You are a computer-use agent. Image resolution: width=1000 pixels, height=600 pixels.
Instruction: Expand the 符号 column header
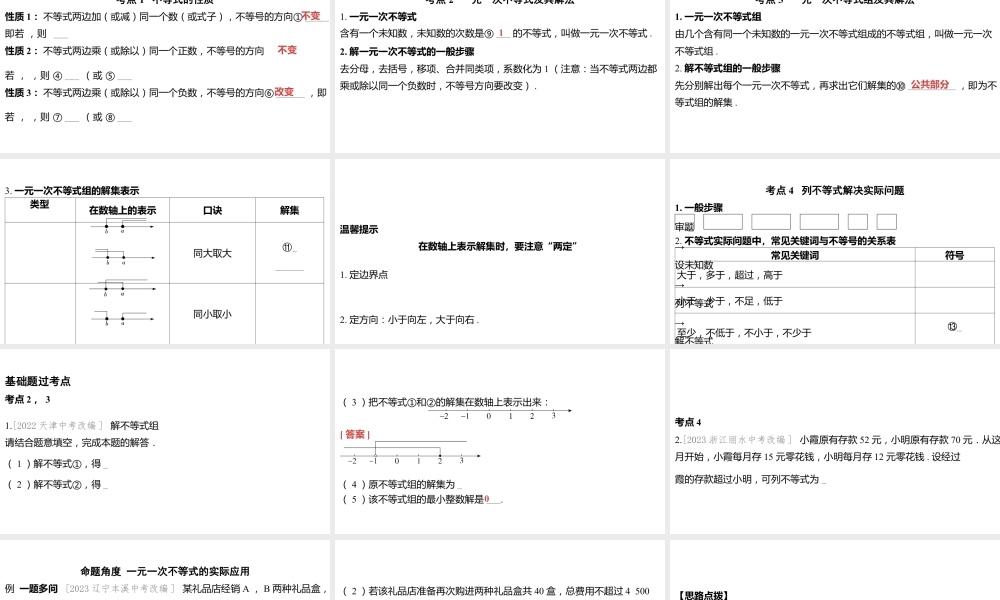[x=955, y=254]
